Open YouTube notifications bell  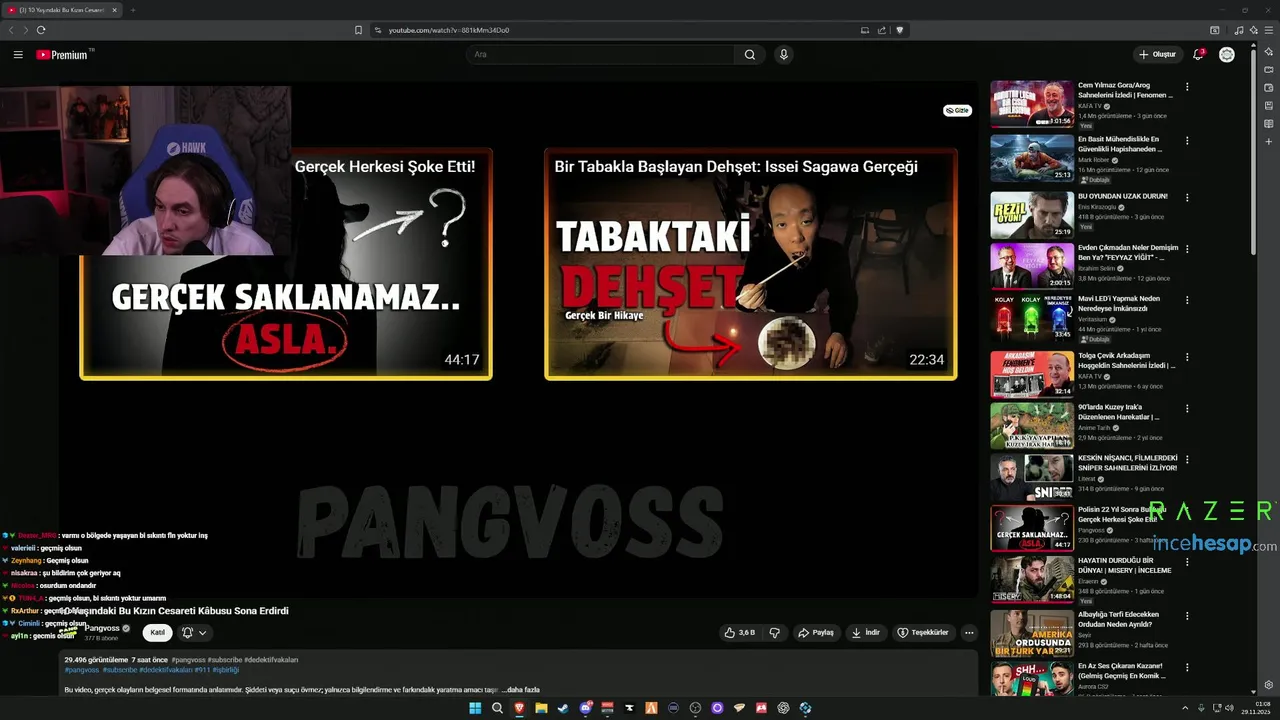tap(1198, 54)
